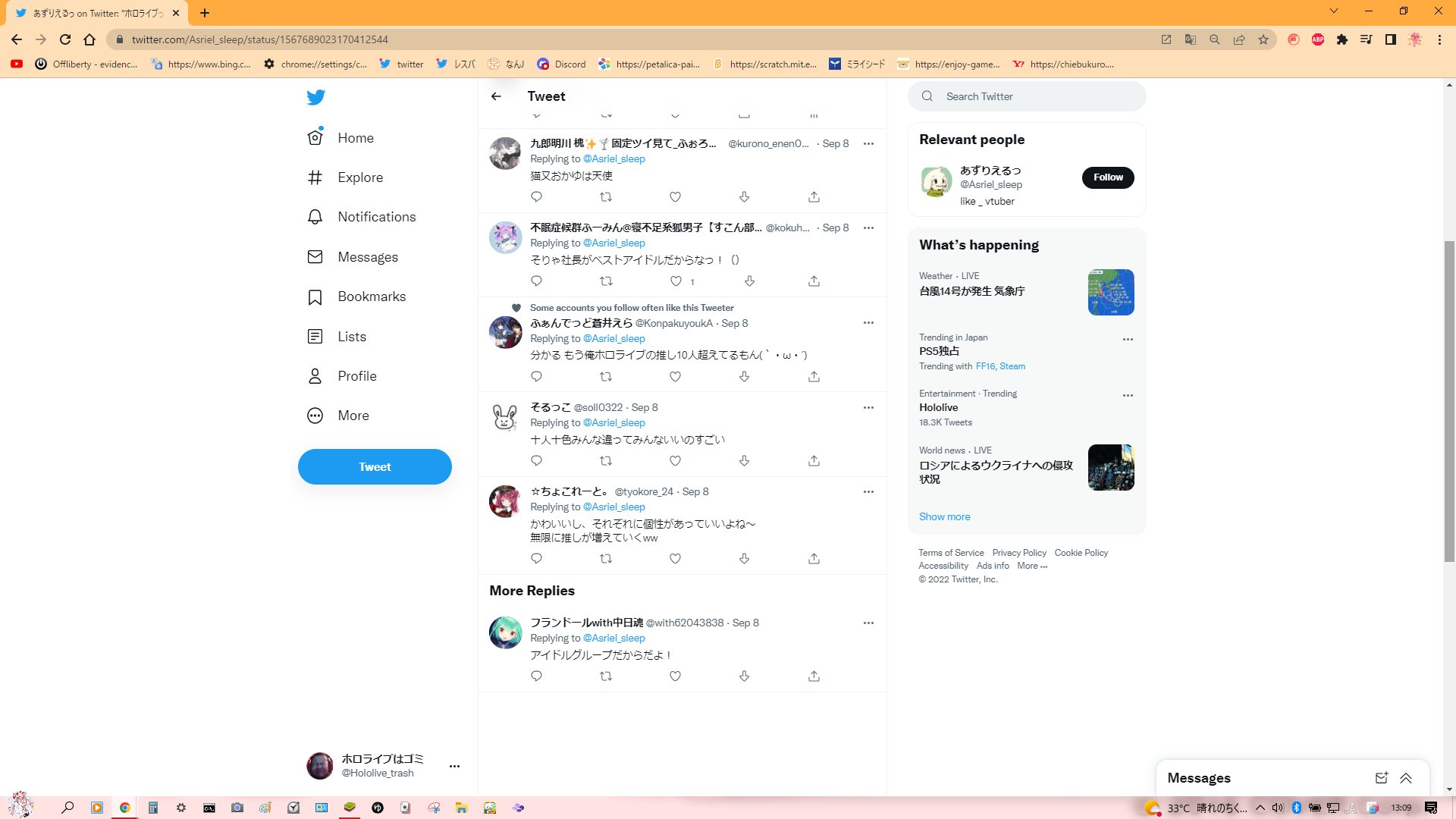This screenshot has width=1456, height=819.
Task: Click download icon on 九郎明川's reply
Action: pyautogui.click(x=744, y=197)
